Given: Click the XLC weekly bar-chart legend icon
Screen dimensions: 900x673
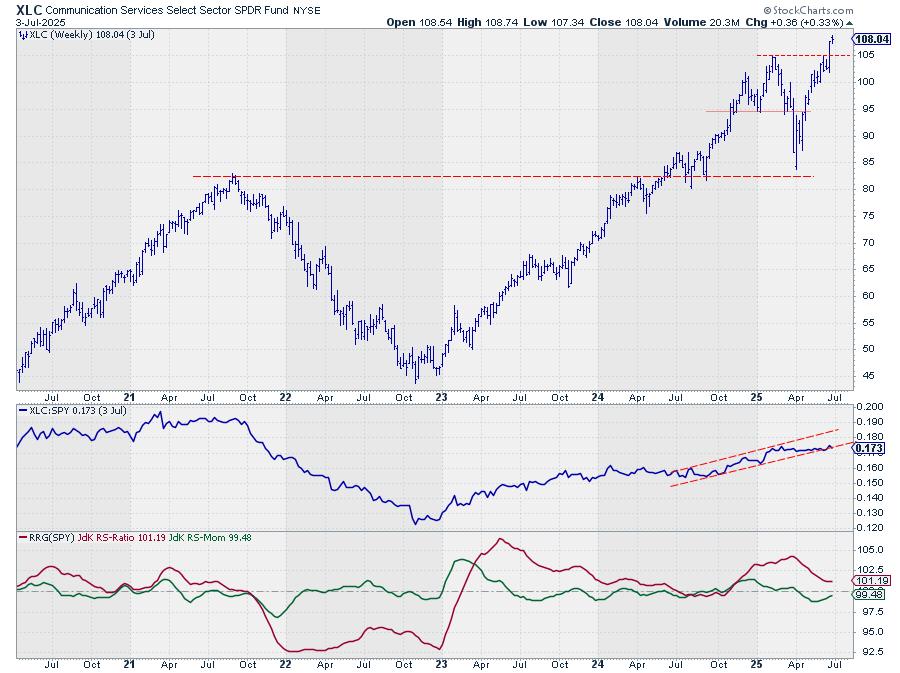Looking at the screenshot, I should (x=23, y=35).
